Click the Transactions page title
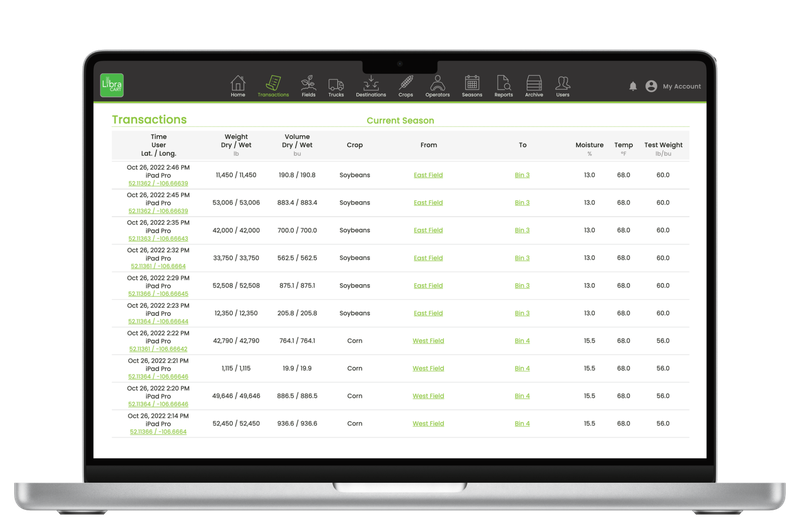The width and height of the screenshot is (800, 519). (x=149, y=119)
